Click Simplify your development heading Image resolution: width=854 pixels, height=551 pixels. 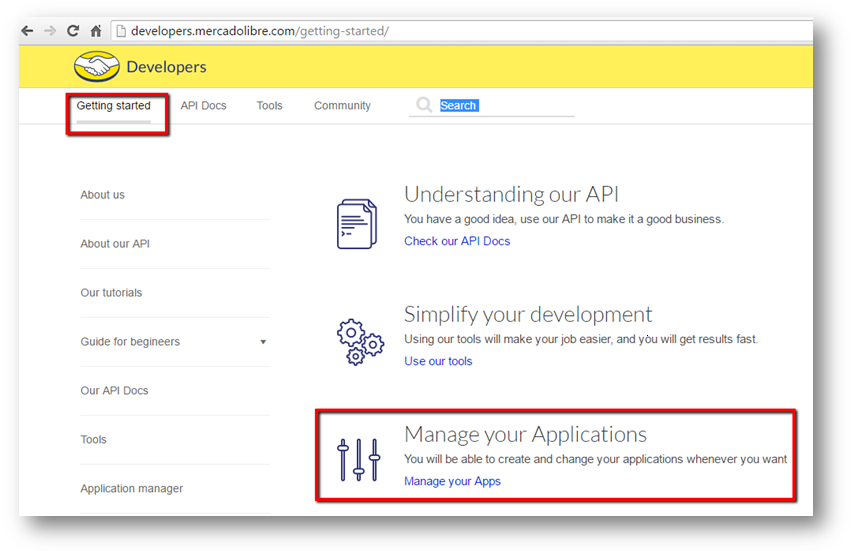click(528, 315)
